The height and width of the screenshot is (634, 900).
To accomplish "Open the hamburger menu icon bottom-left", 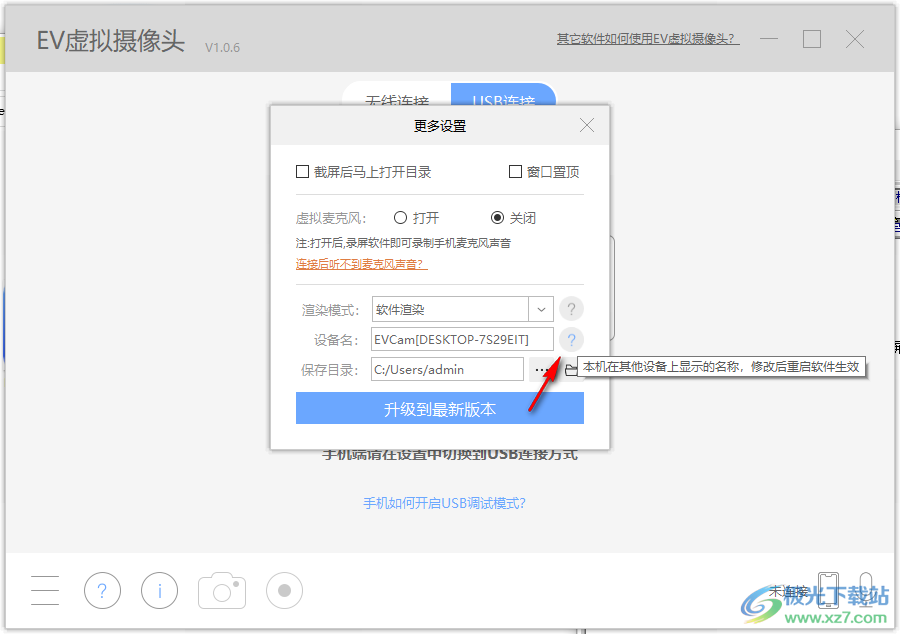I will (x=45, y=590).
